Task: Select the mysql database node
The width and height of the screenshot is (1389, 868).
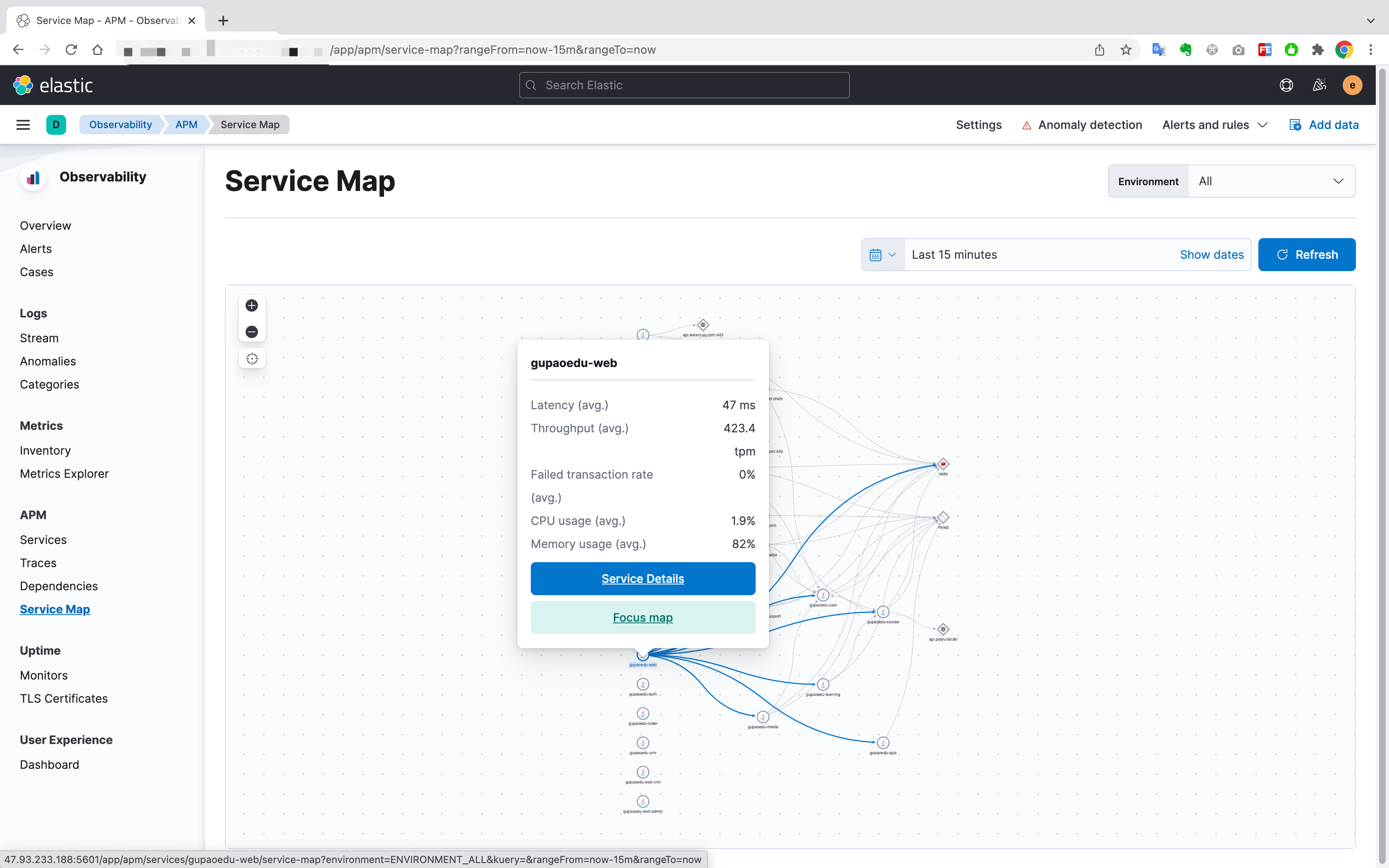Action: [x=943, y=517]
